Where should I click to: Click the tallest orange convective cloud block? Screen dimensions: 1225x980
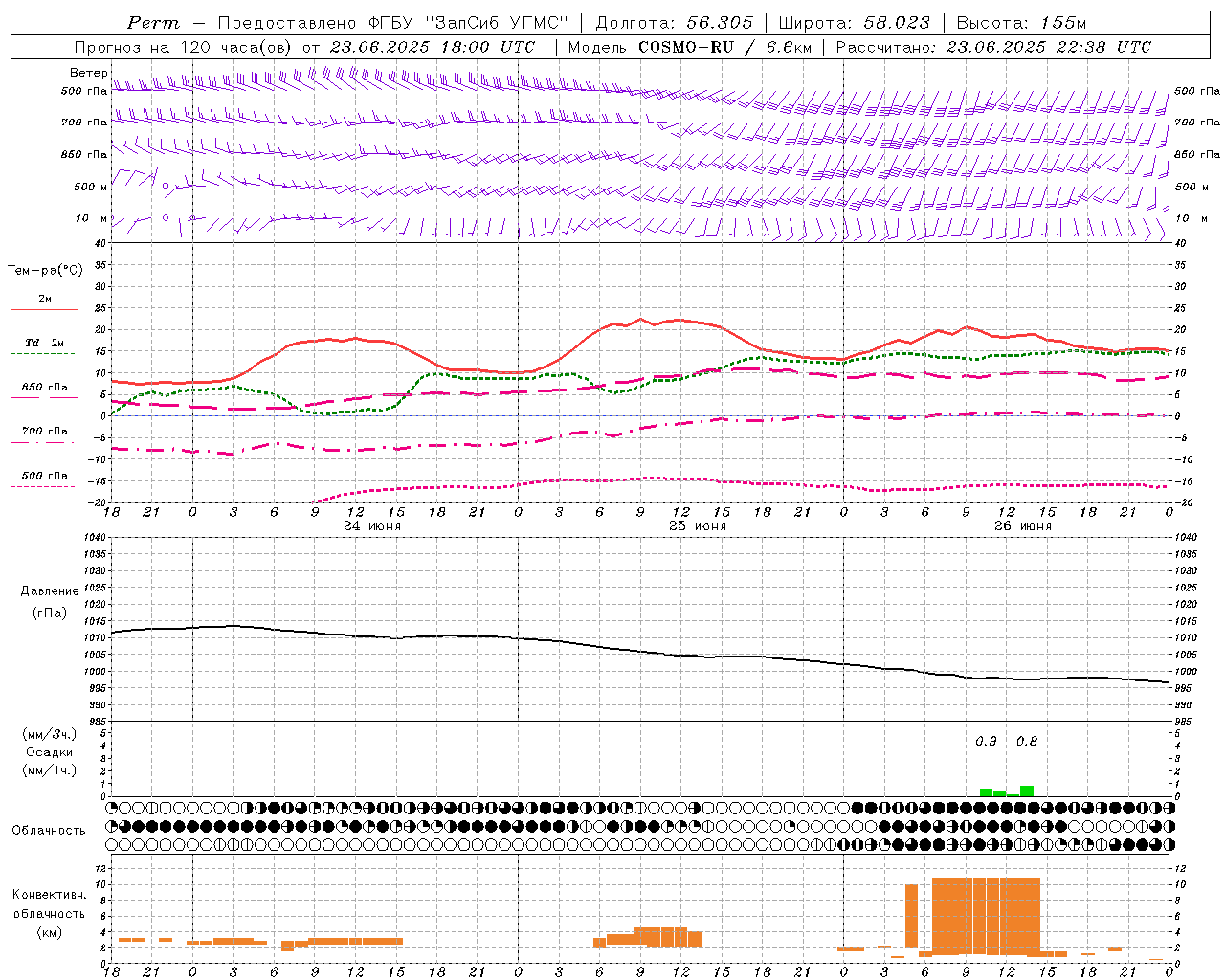[x=986, y=916]
